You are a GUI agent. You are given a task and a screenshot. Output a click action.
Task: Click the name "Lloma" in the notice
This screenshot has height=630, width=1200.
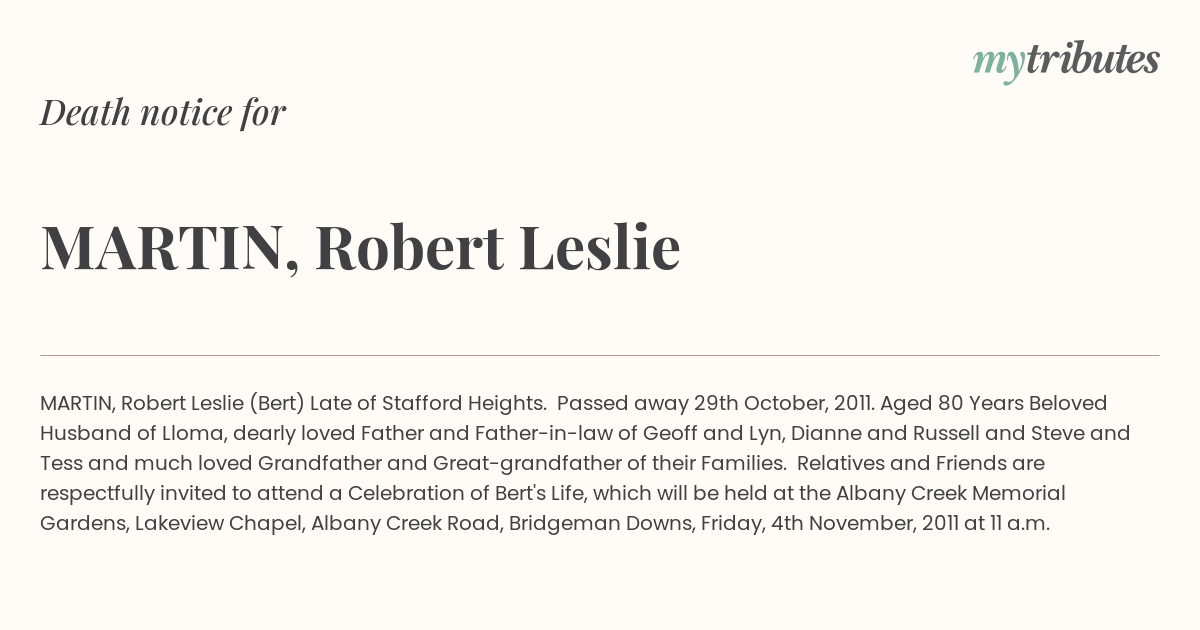196,433
